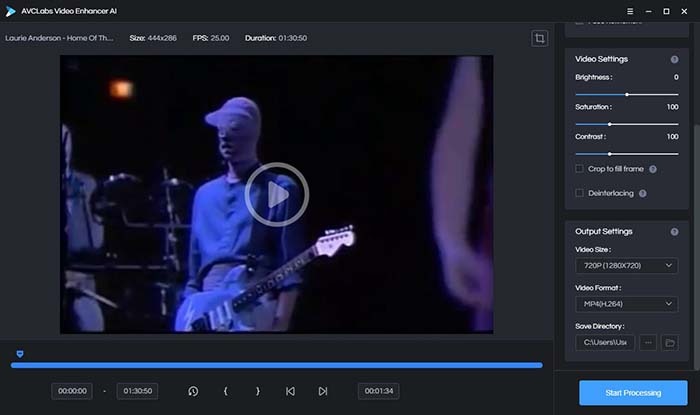Click the Size: 444x286 info text
700x415 pixels.
point(153,38)
